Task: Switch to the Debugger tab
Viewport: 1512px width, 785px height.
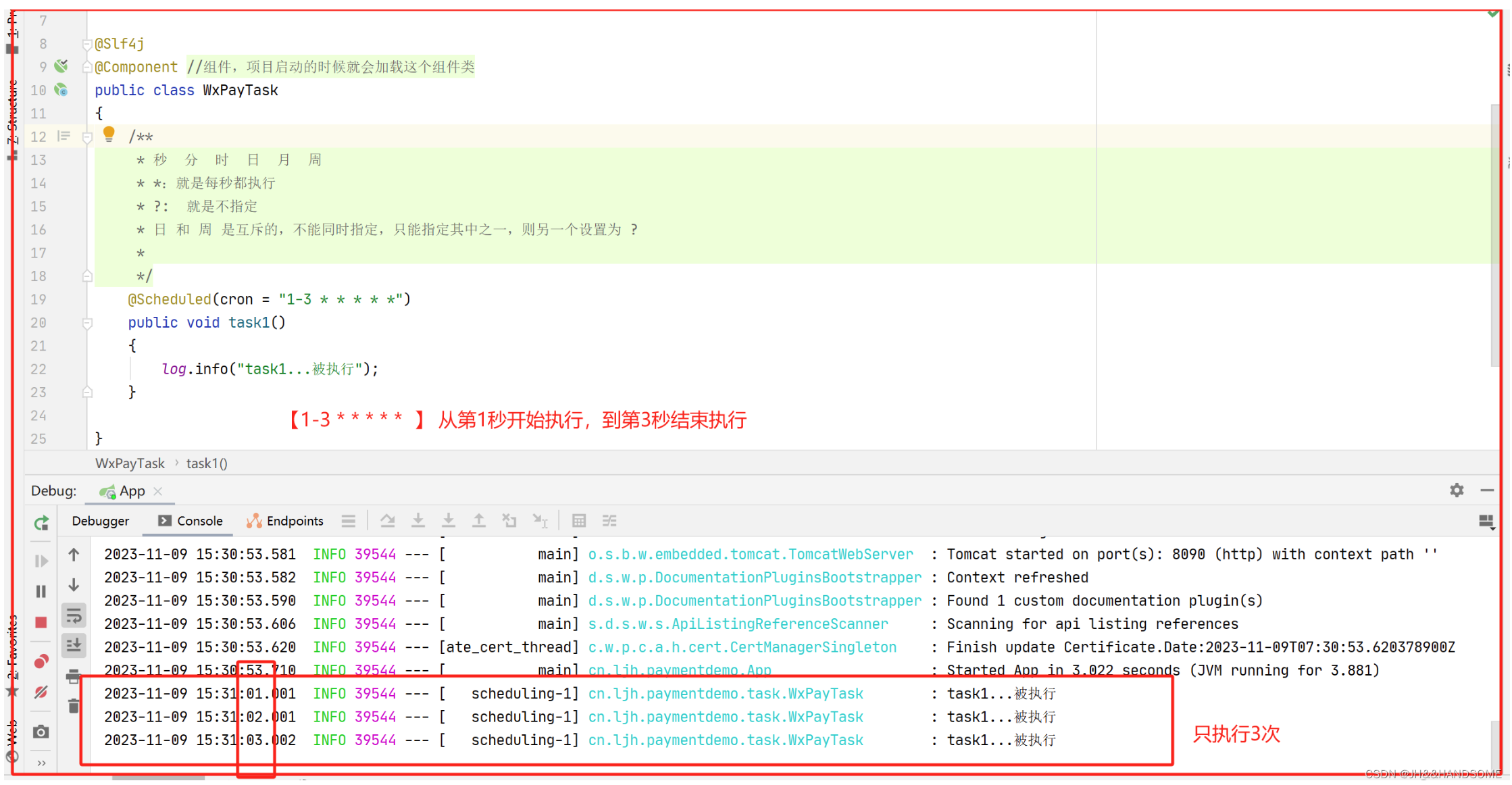Action: pyautogui.click(x=100, y=521)
